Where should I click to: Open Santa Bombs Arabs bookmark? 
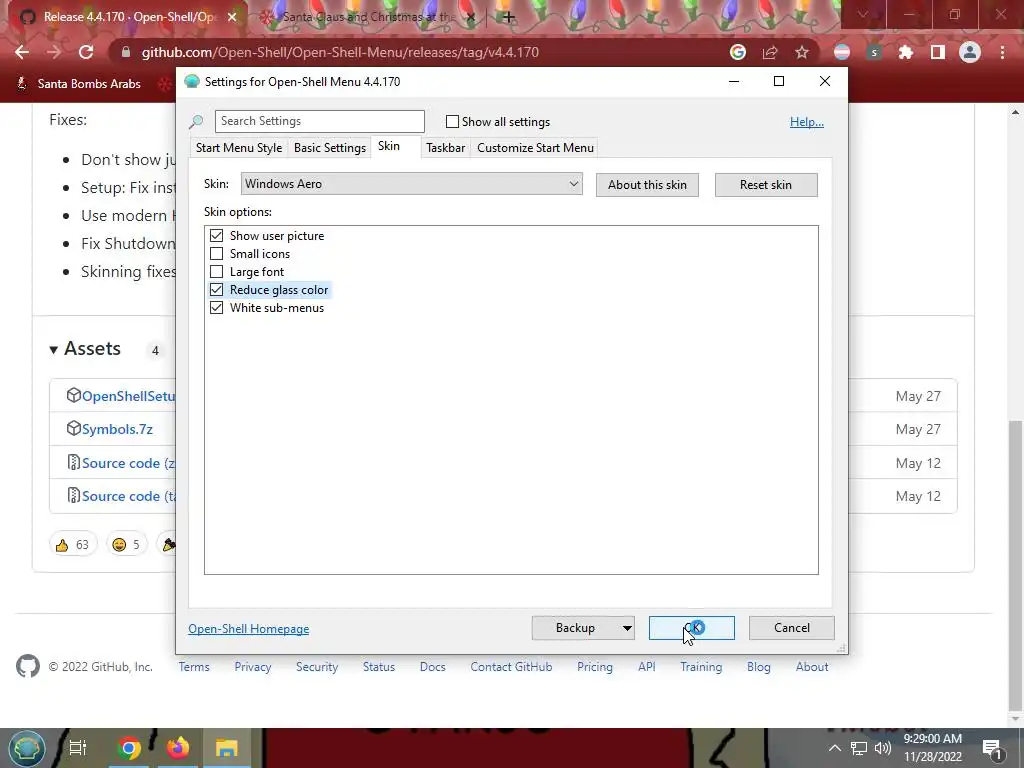78,84
